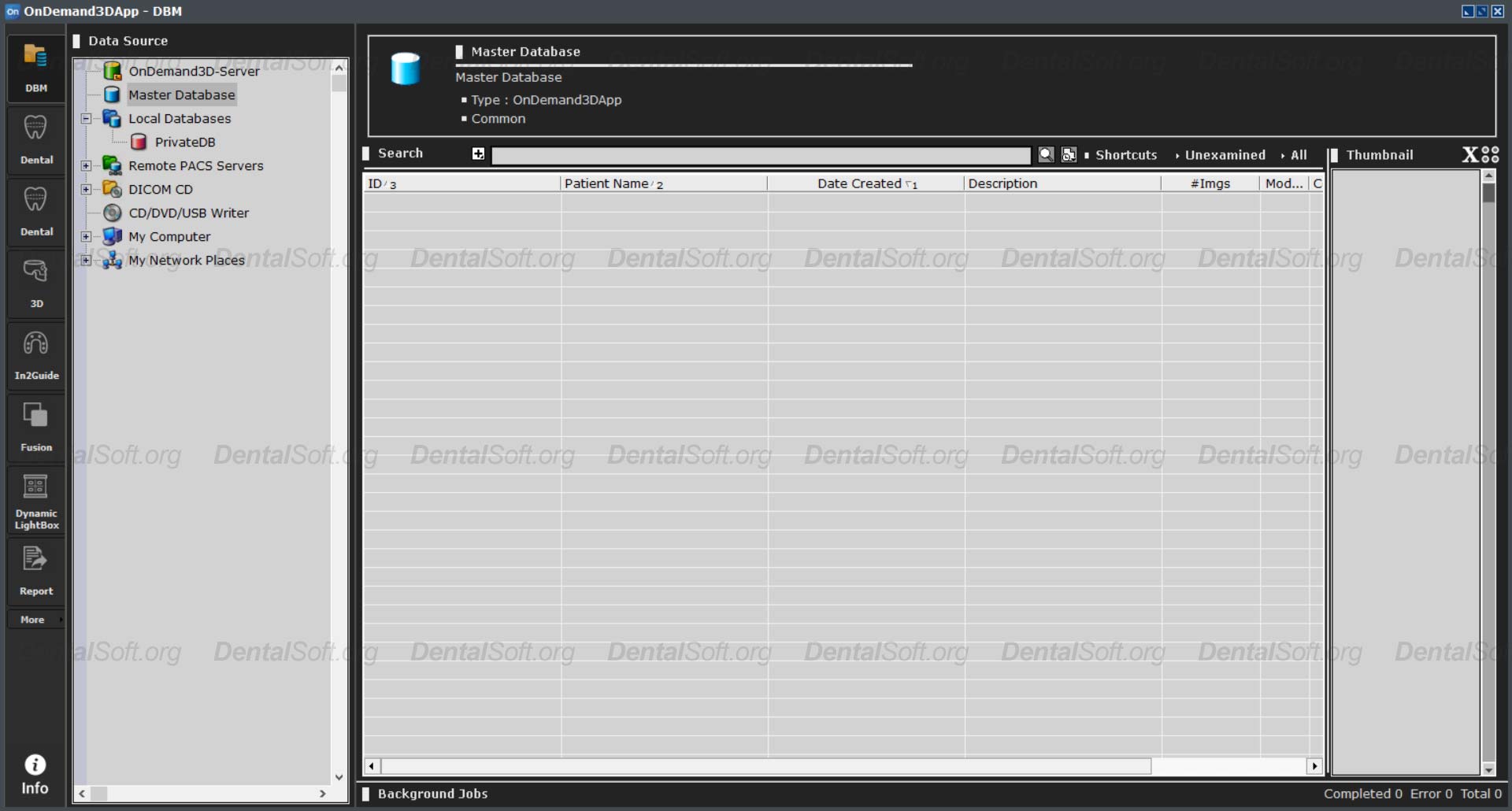Image resolution: width=1512 pixels, height=811 pixels.
Task: Open the advanced search options icon
Action: [x=1068, y=155]
